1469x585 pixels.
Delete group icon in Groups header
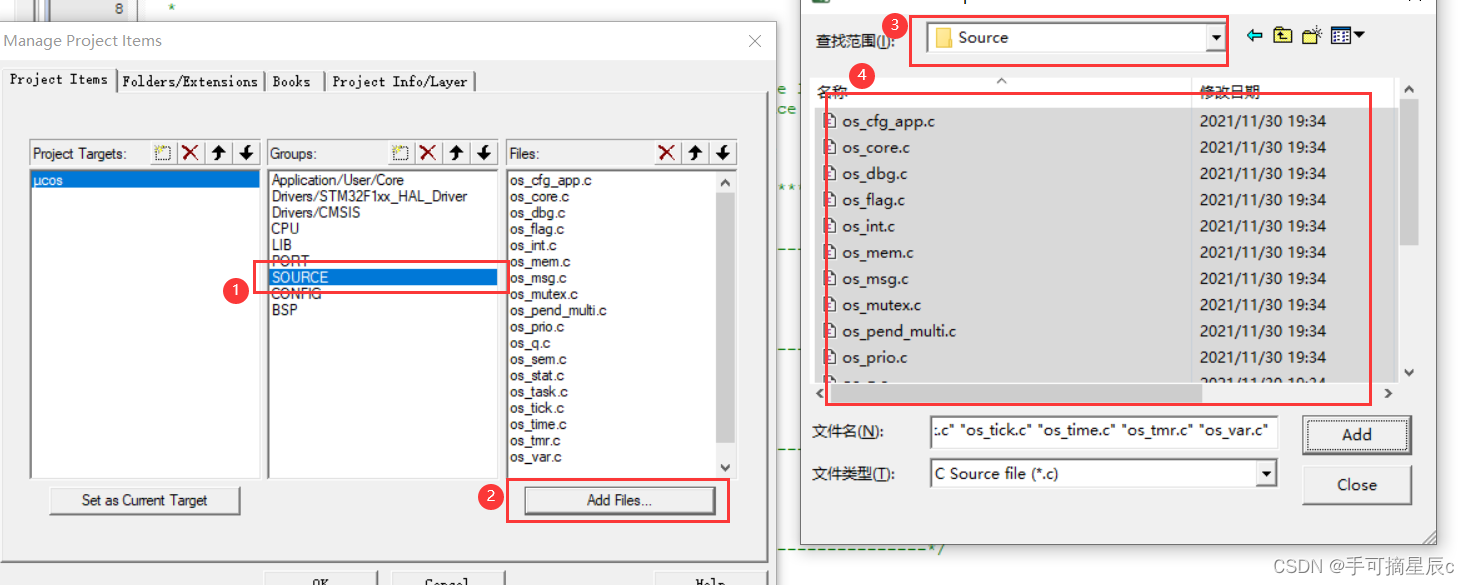pyautogui.click(x=428, y=153)
